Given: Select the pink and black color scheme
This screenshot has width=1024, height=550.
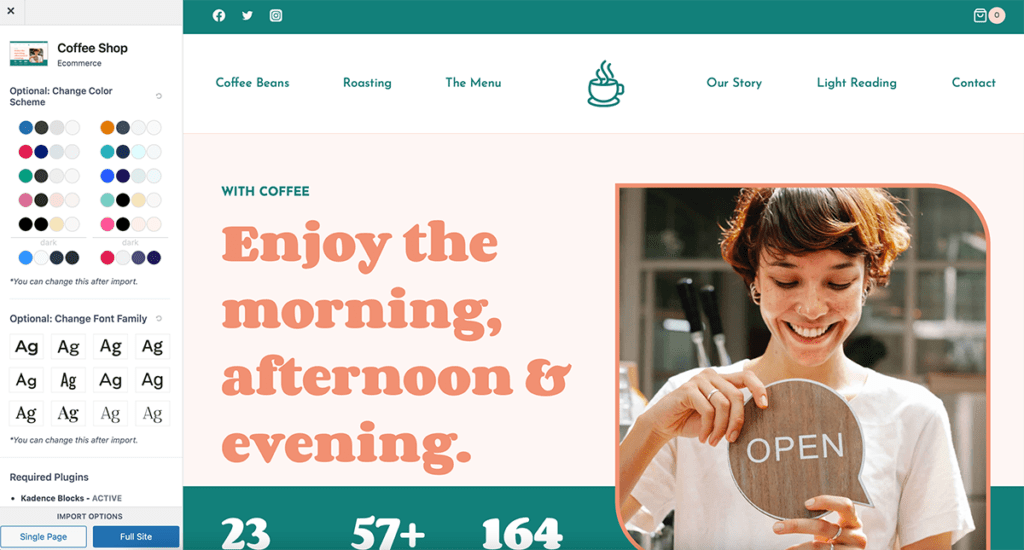Looking at the screenshot, I should [131, 224].
